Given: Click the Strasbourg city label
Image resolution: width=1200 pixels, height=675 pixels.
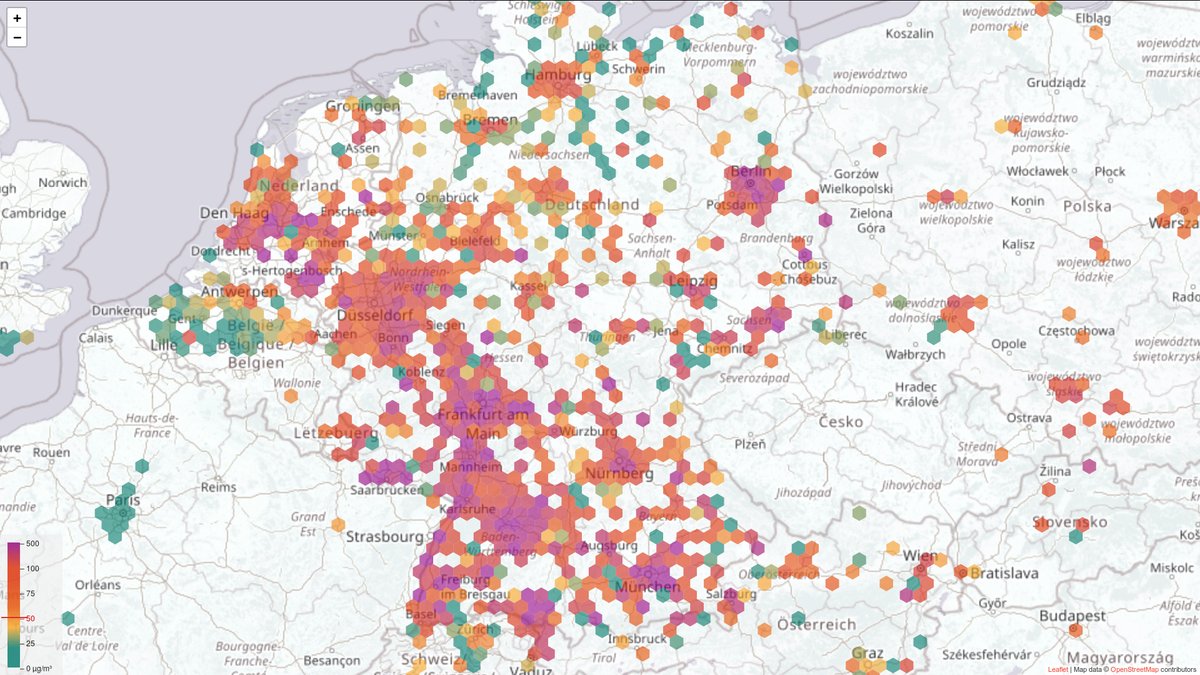Looking at the screenshot, I should point(385,536).
